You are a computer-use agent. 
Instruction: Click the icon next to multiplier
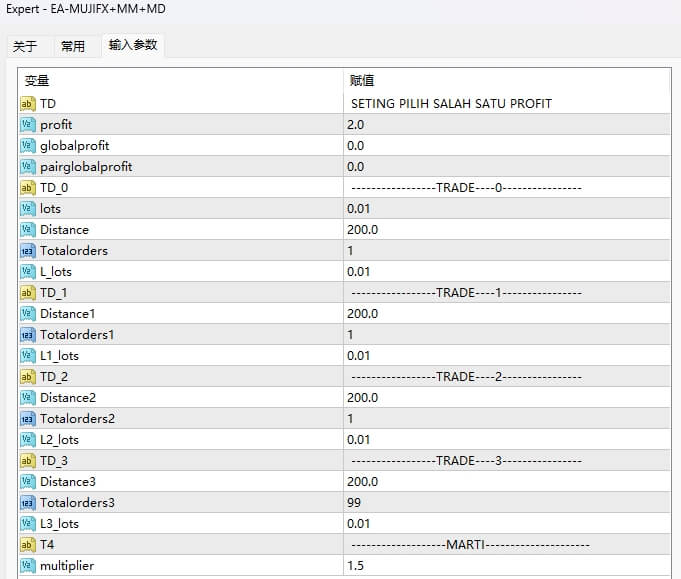(x=28, y=565)
